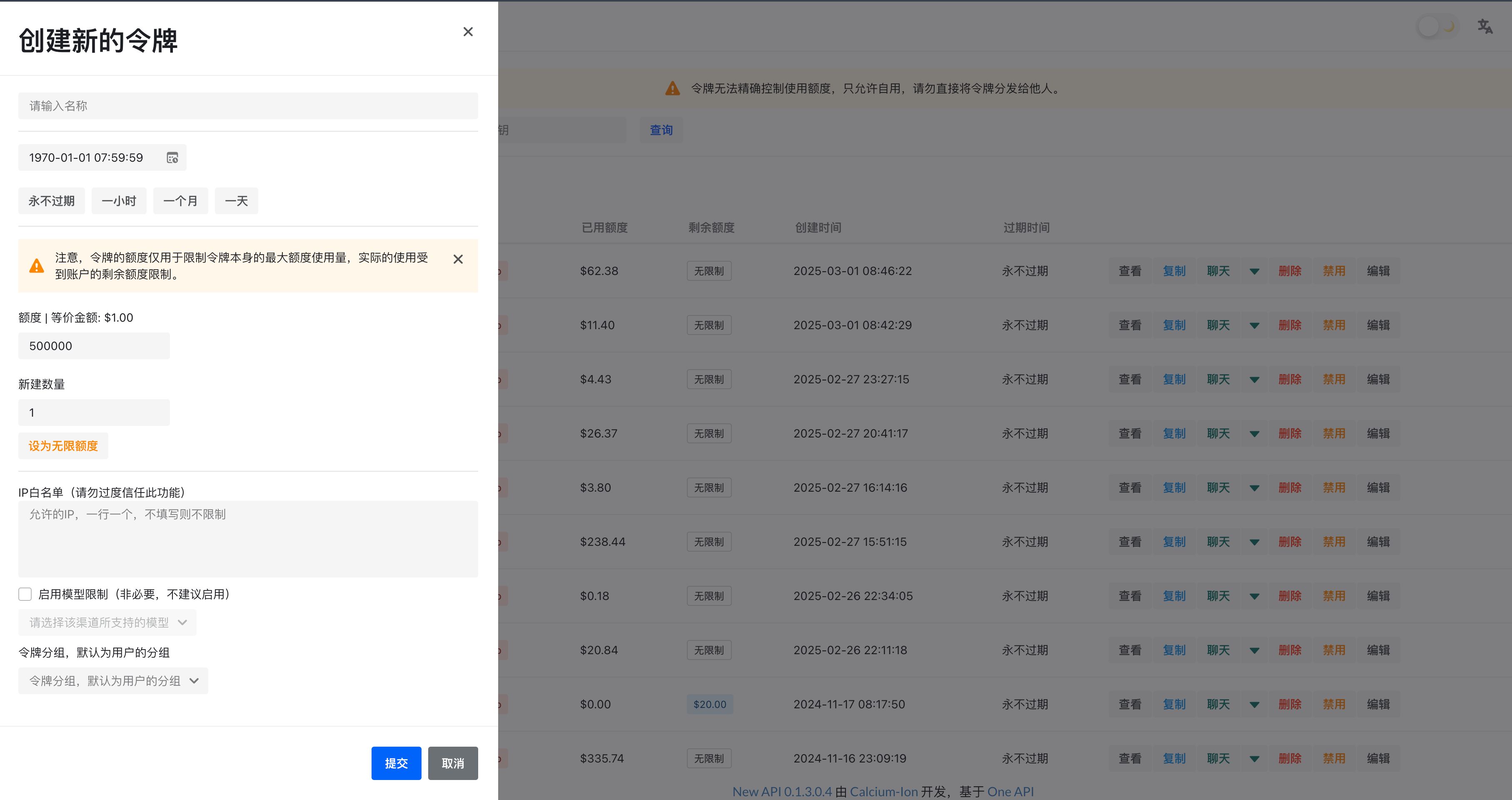Dismiss the quota warning notice

458,260
